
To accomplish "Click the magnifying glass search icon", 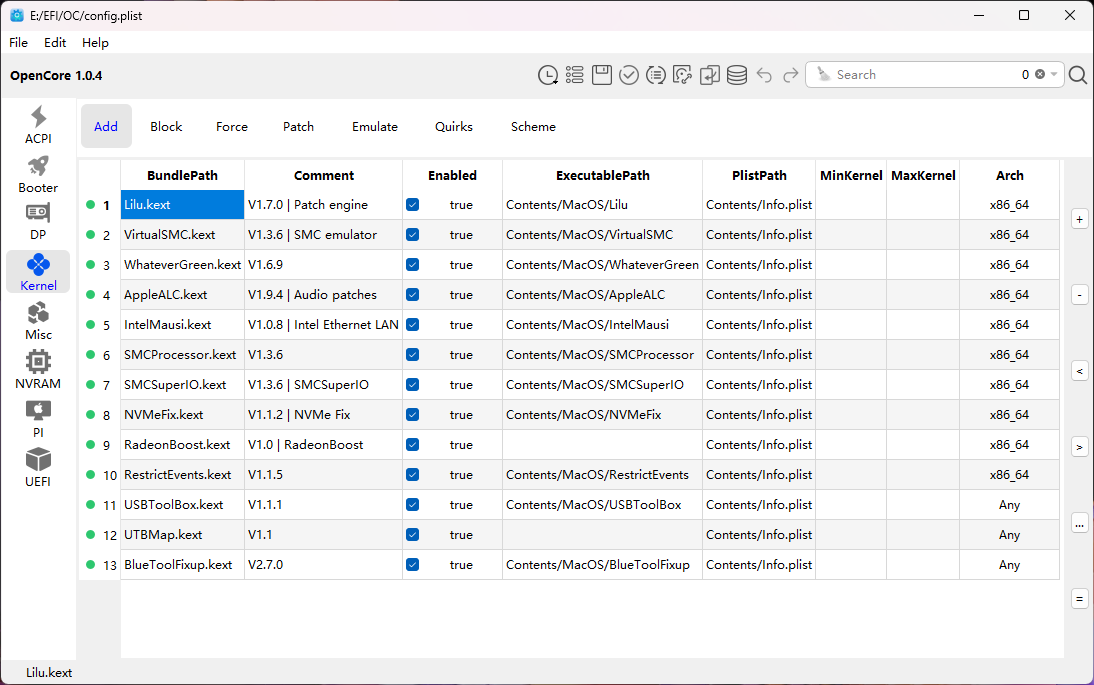I will (1078, 75).
